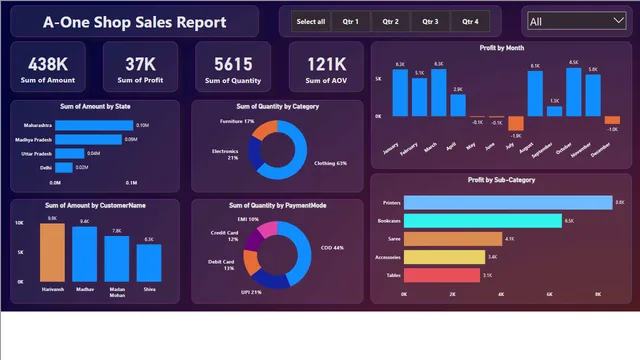640x360 pixels.
Task: Click the Profit by Sub-Category chart title
Action: (501, 180)
